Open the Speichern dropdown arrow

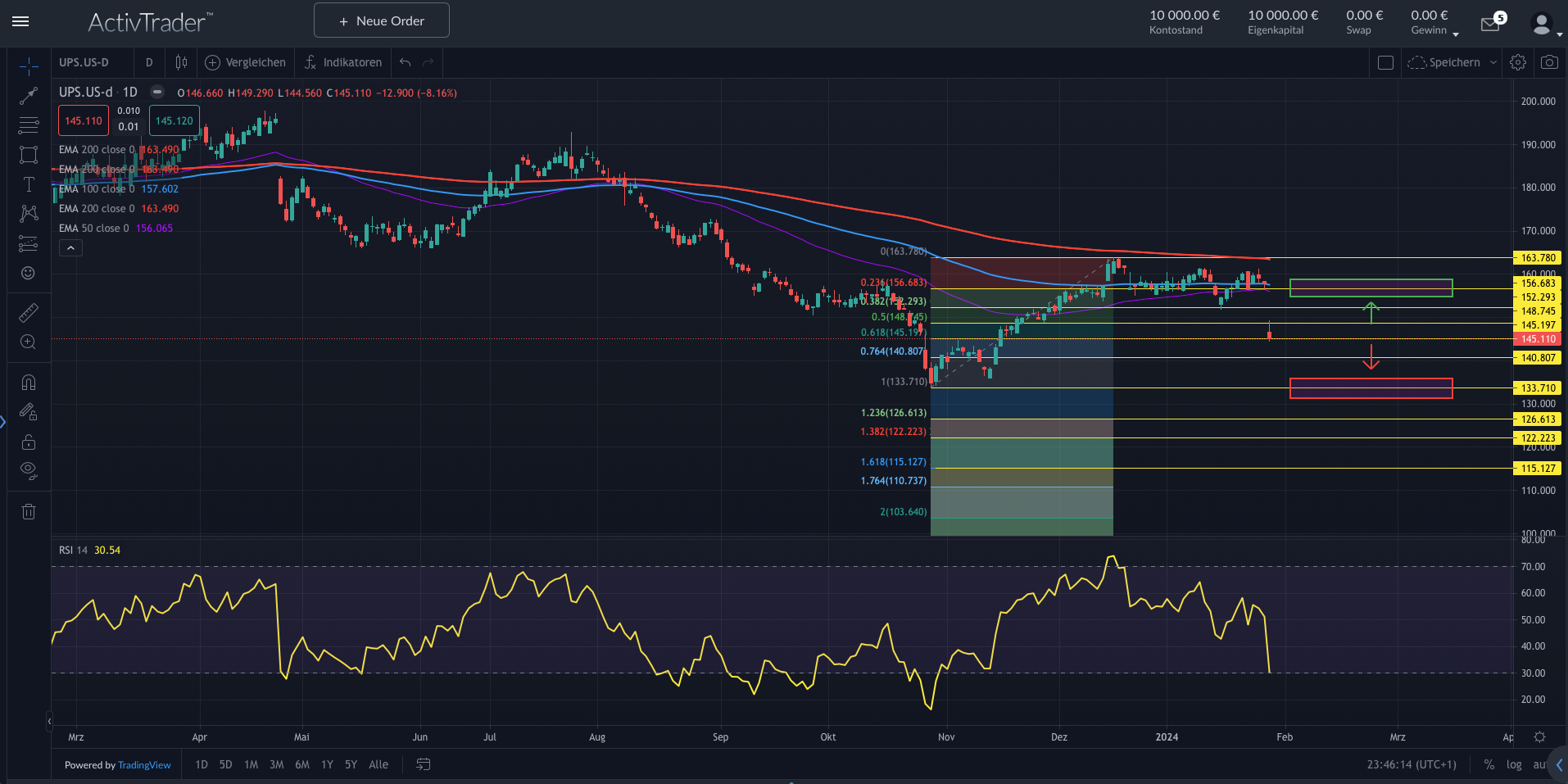1493,62
